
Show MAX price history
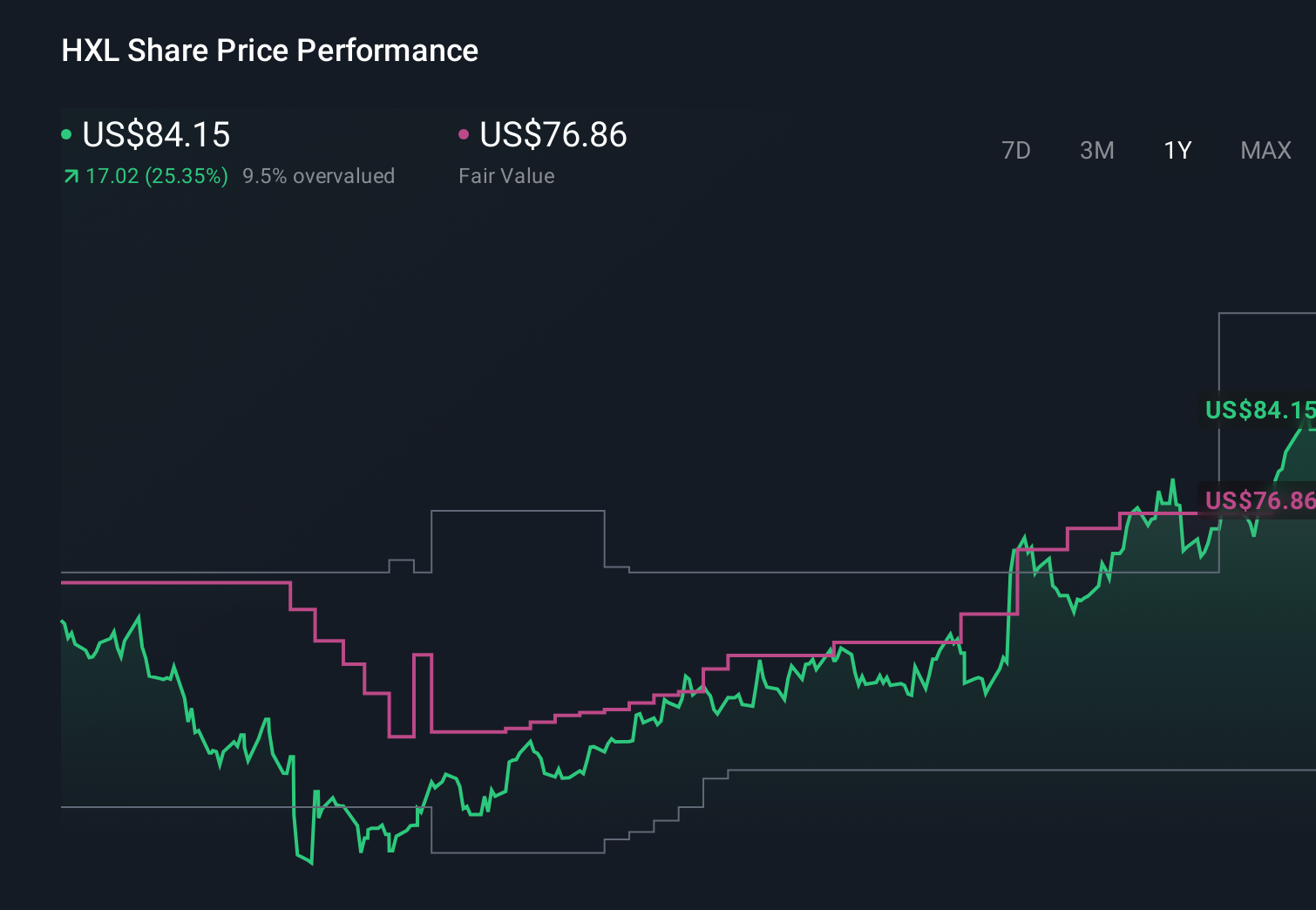coord(1265,151)
